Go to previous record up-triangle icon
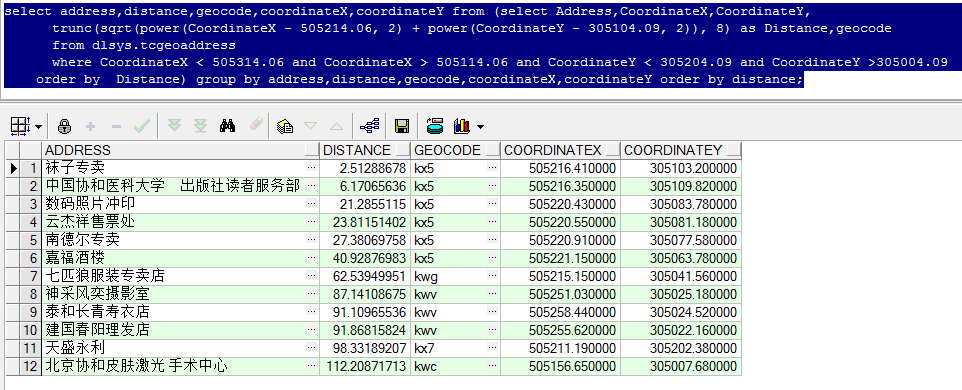Viewport: 962px width, 390px height. pyautogui.click(x=336, y=126)
